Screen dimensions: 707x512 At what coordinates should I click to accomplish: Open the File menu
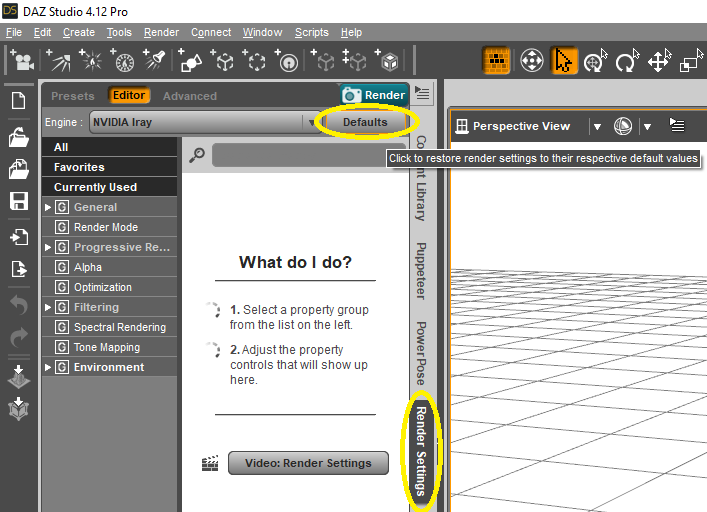point(14,32)
